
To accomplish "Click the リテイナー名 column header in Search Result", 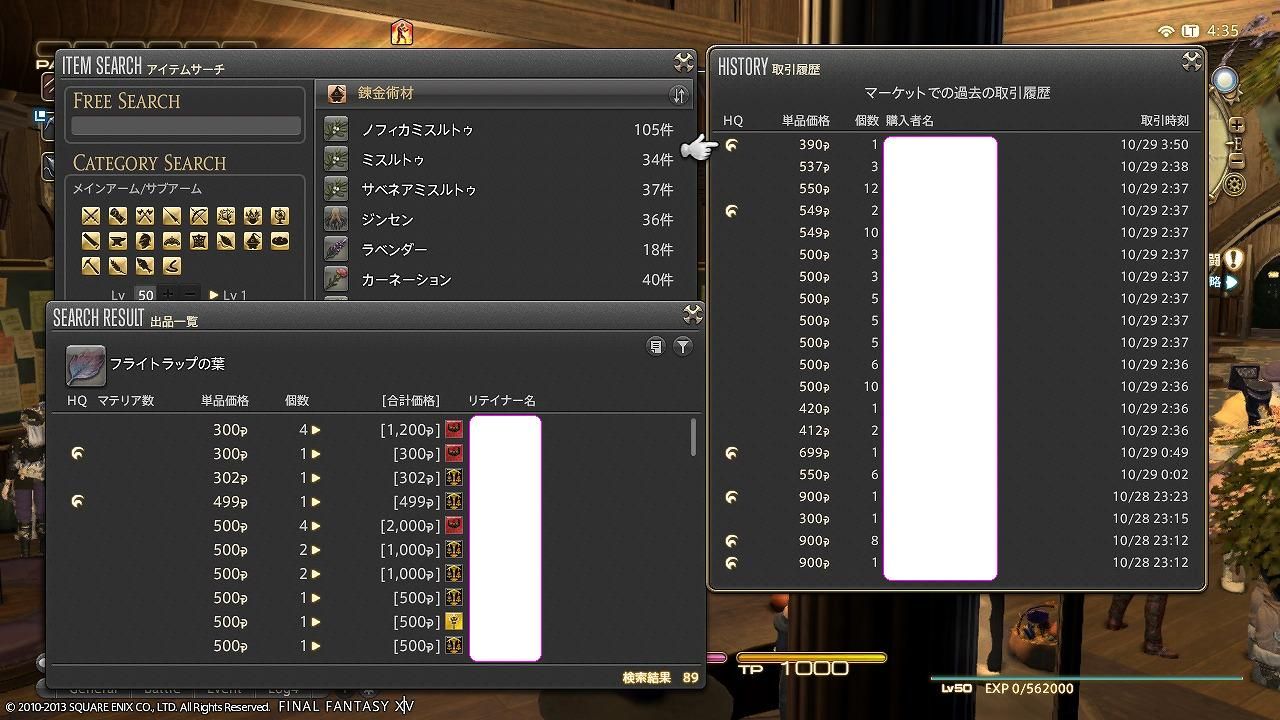I will point(502,400).
